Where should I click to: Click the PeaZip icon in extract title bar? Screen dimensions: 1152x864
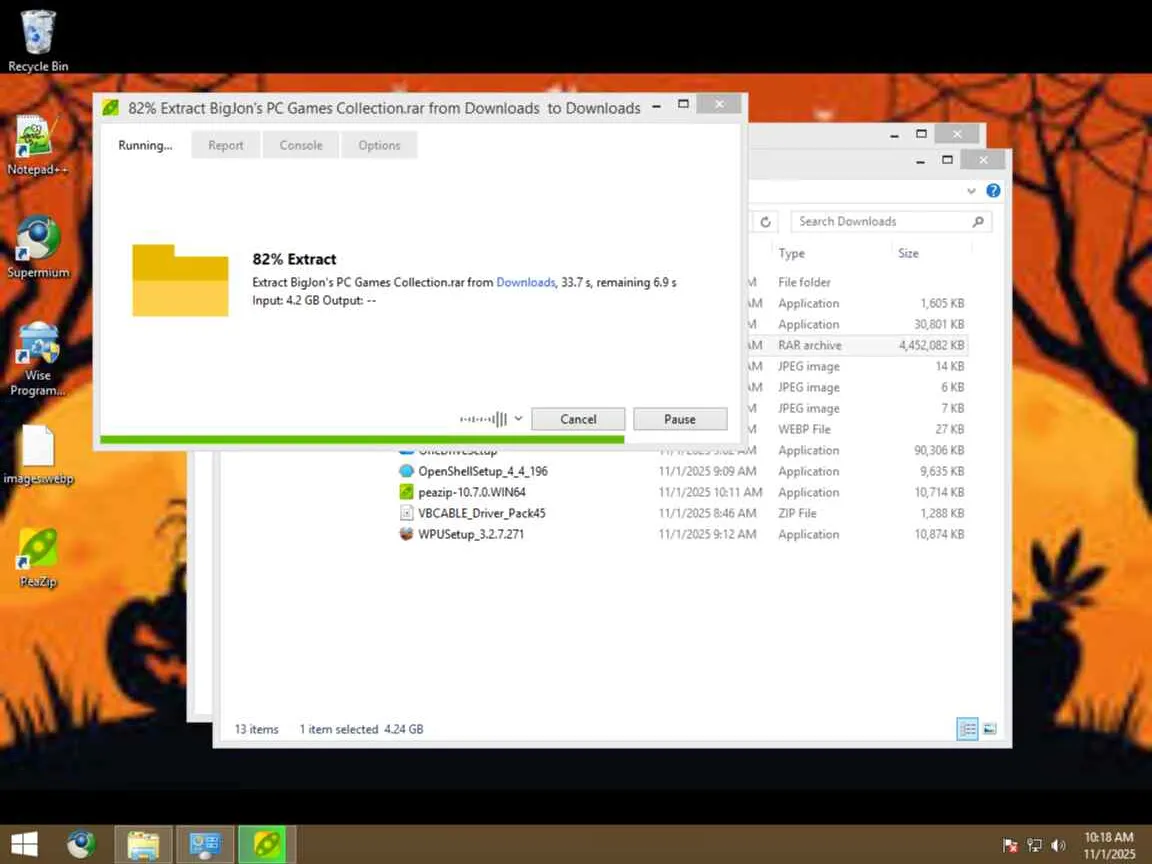110,107
